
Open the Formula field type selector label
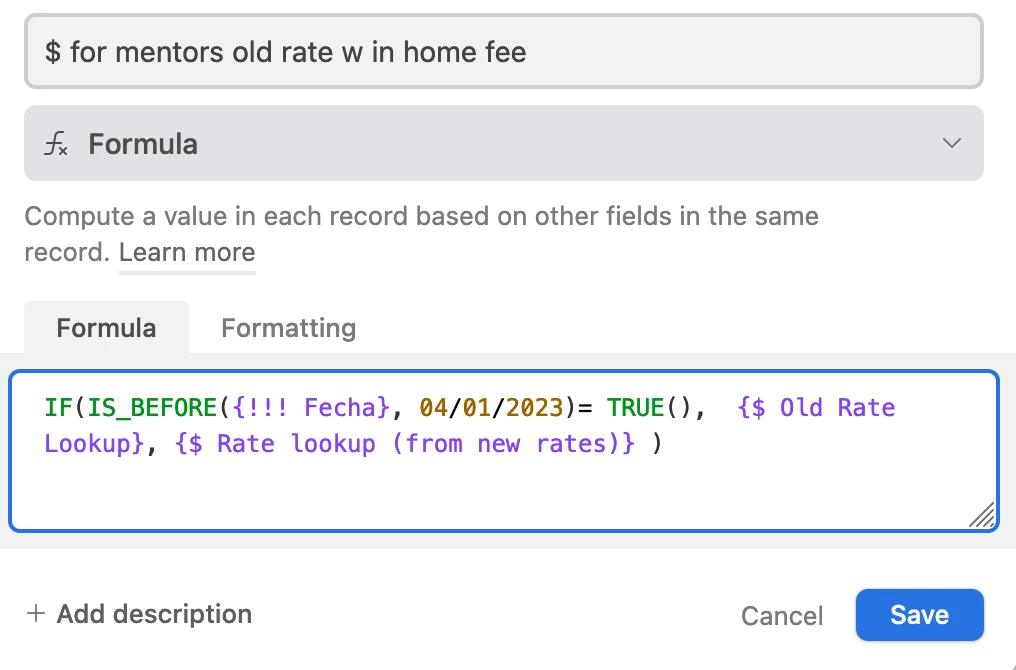point(143,144)
